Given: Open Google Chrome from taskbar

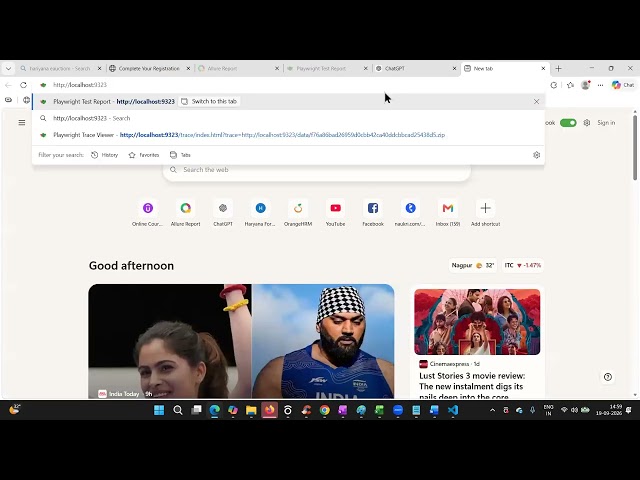Looking at the screenshot, I should point(324,410).
